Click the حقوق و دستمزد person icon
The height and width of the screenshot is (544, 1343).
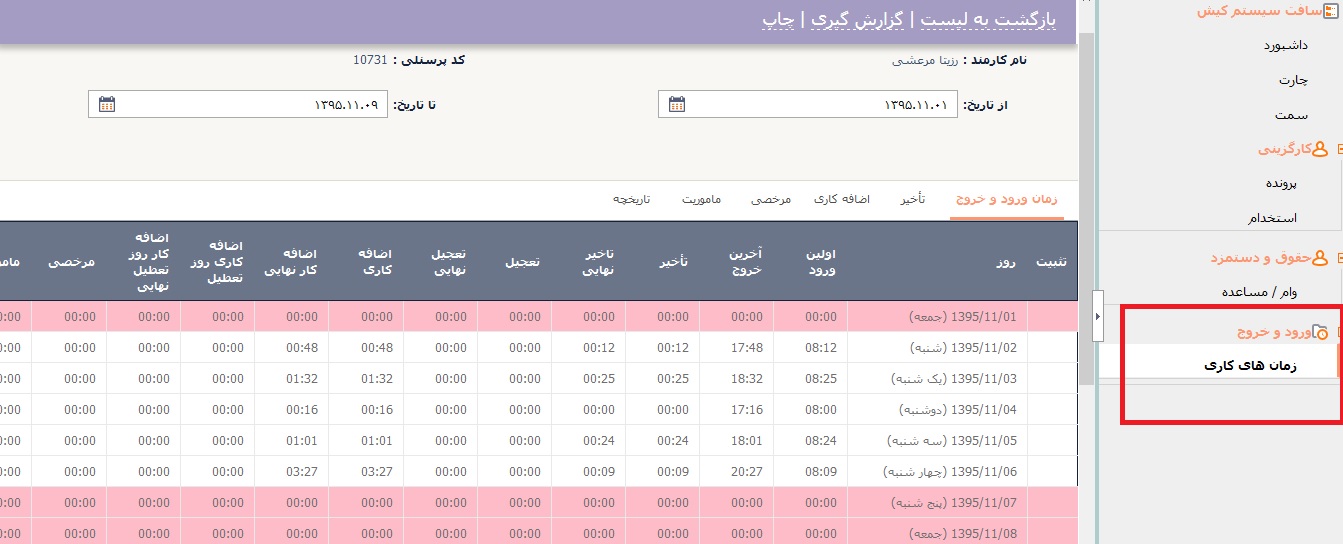[1320, 258]
